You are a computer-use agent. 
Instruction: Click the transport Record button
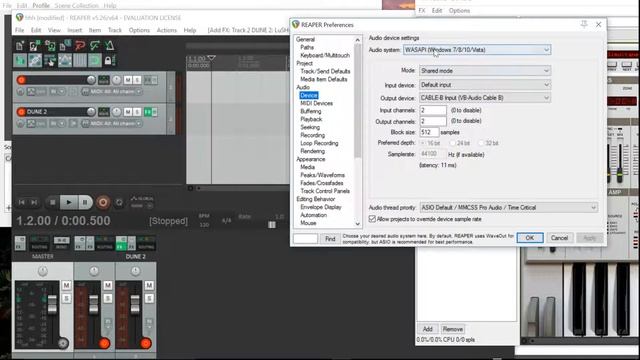click(103, 202)
